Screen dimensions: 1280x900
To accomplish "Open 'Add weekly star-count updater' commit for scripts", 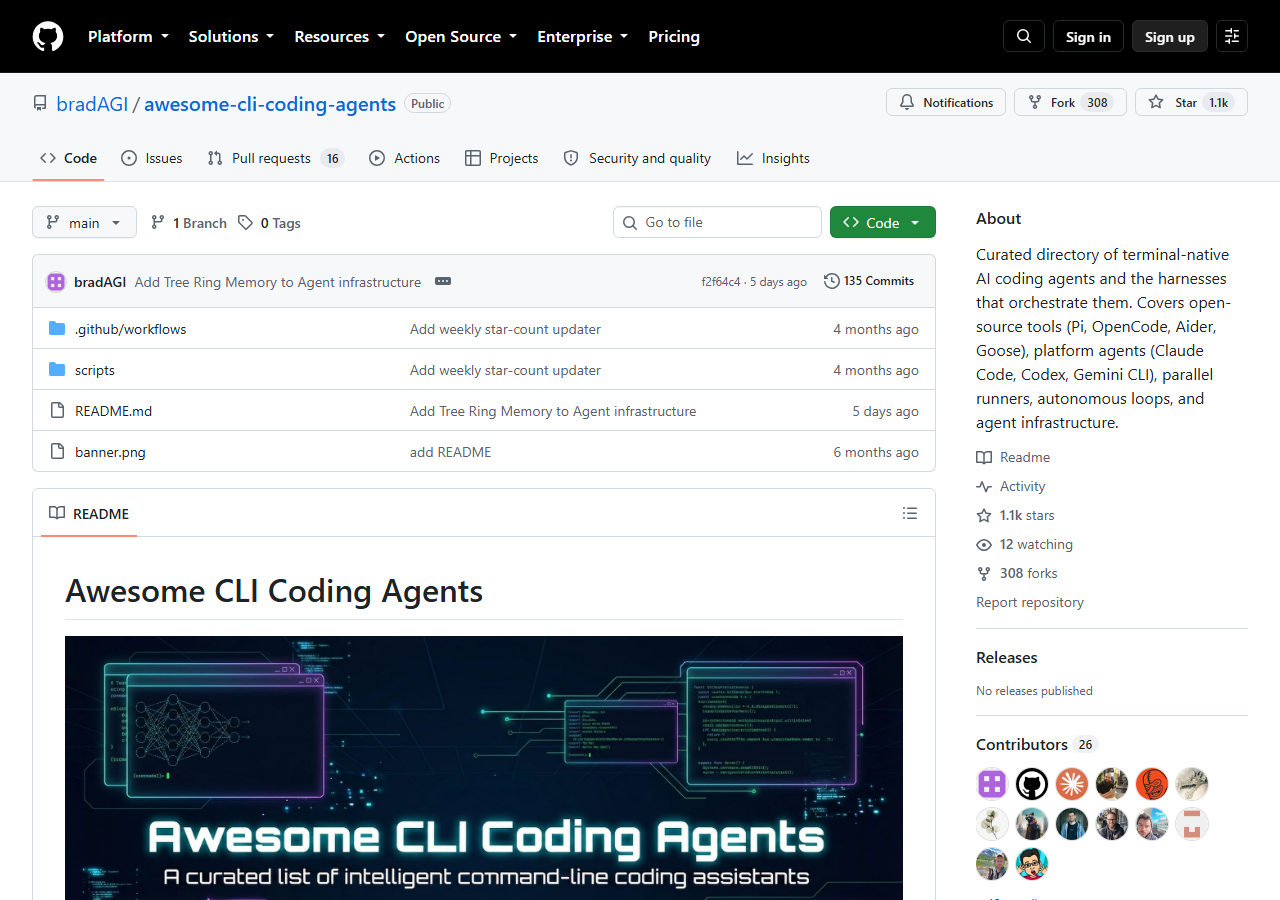I will coord(505,370).
